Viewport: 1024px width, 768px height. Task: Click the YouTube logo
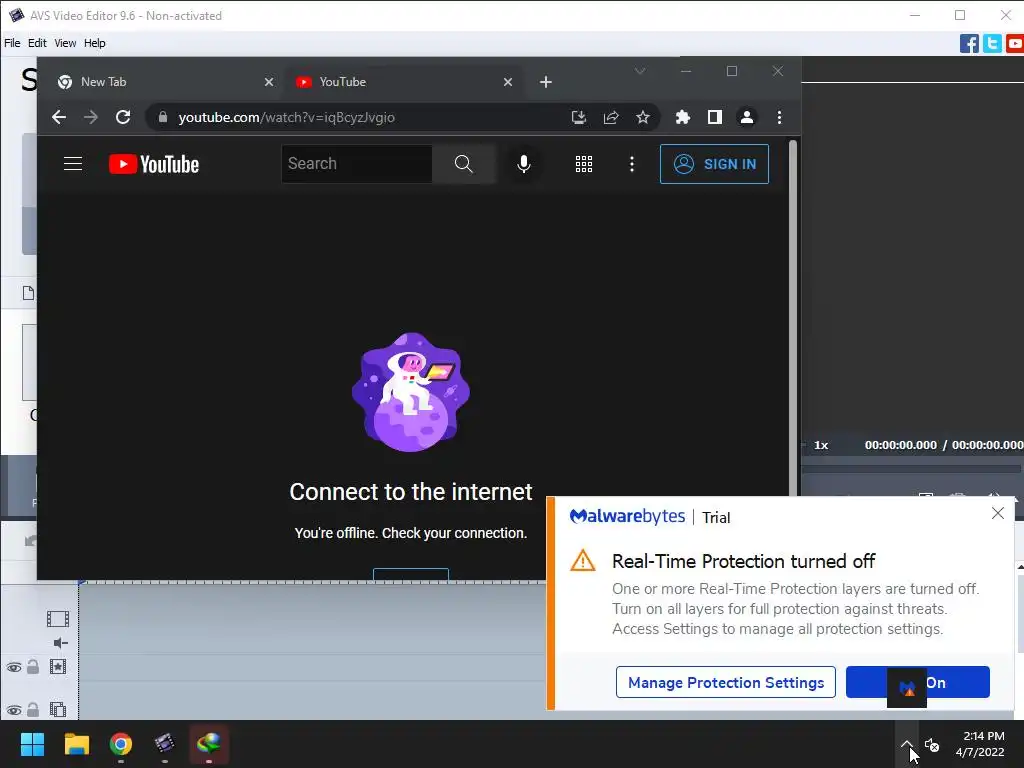154,164
